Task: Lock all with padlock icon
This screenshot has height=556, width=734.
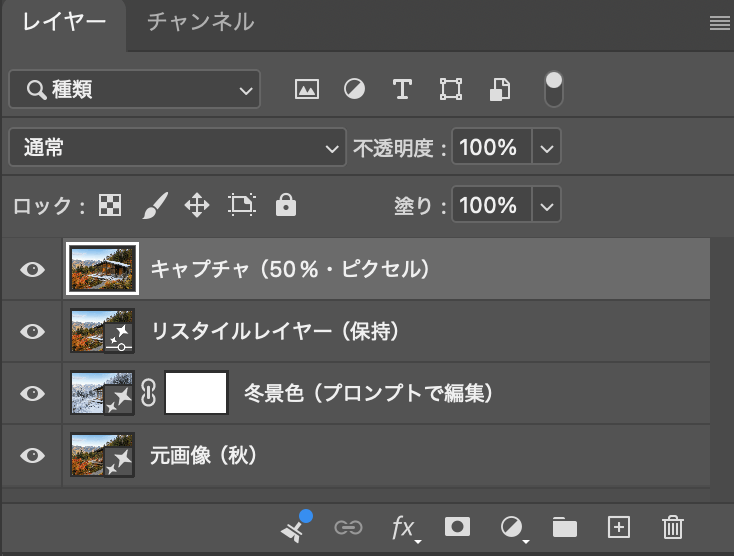Action: click(x=286, y=205)
